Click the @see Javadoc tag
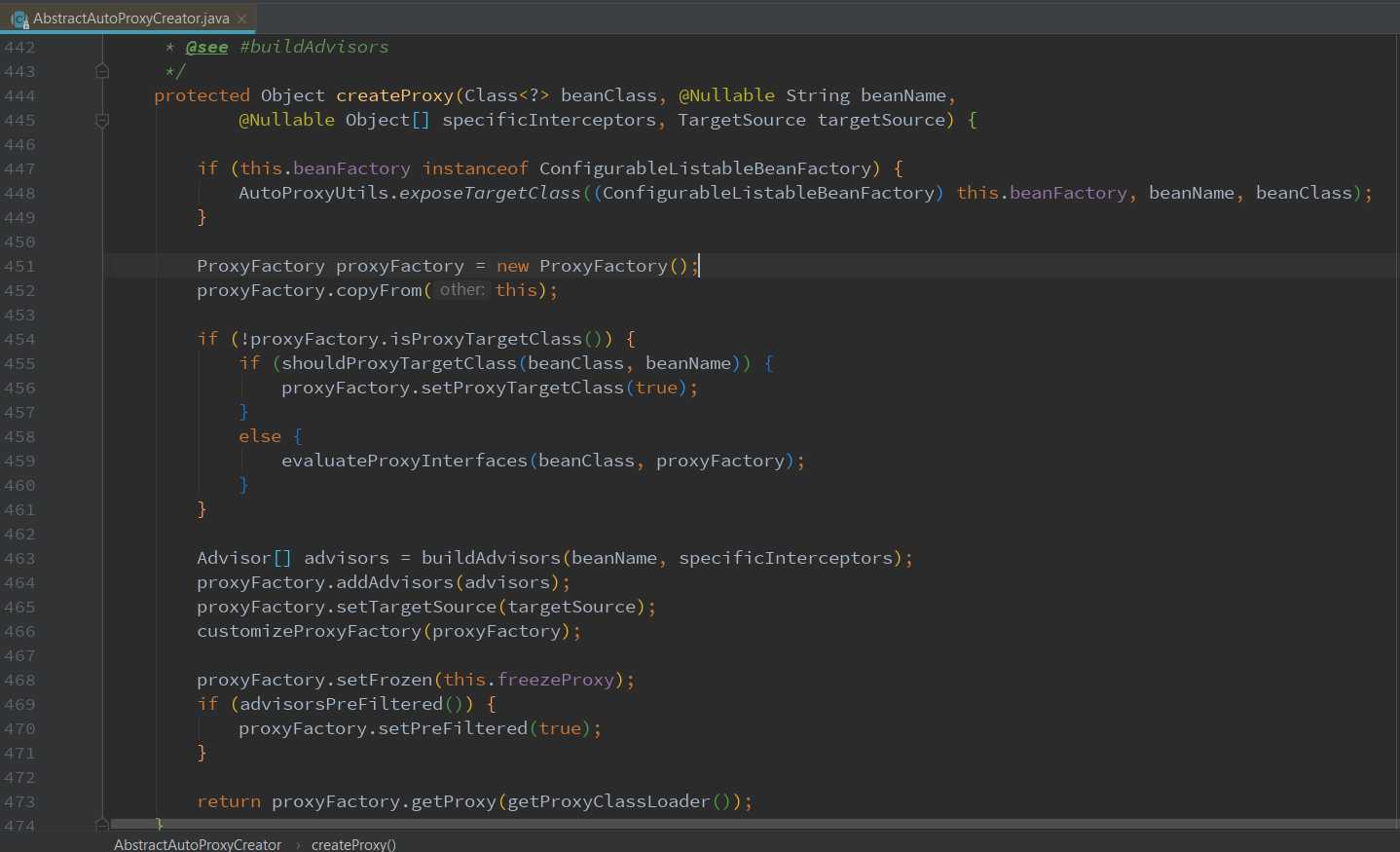Image resolution: width=1400 pixels, height=852 pixels. click(x=206, y=47)
